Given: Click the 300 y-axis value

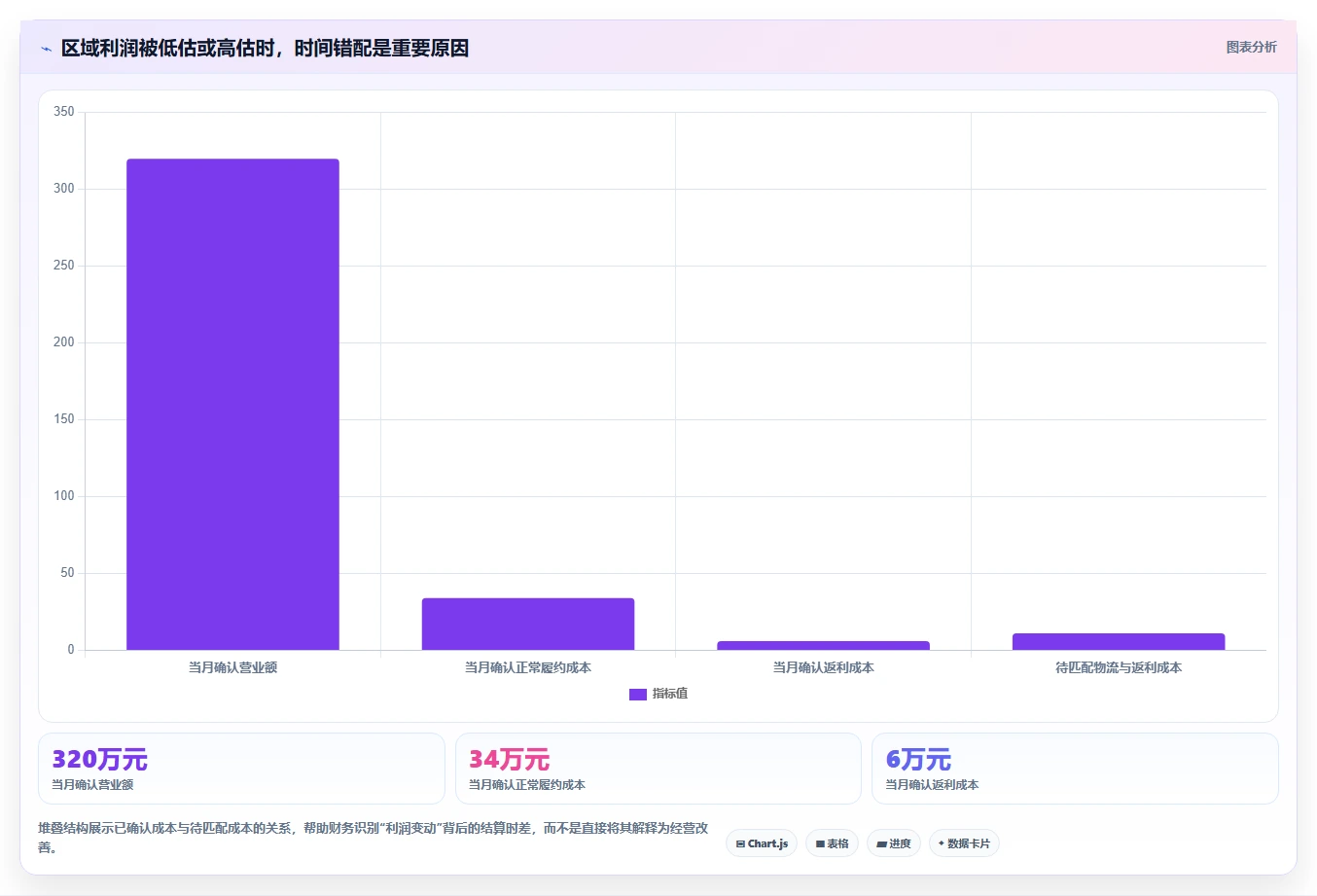Looking at the screenshot, I should pyautogui.click(x=64, y=189).
